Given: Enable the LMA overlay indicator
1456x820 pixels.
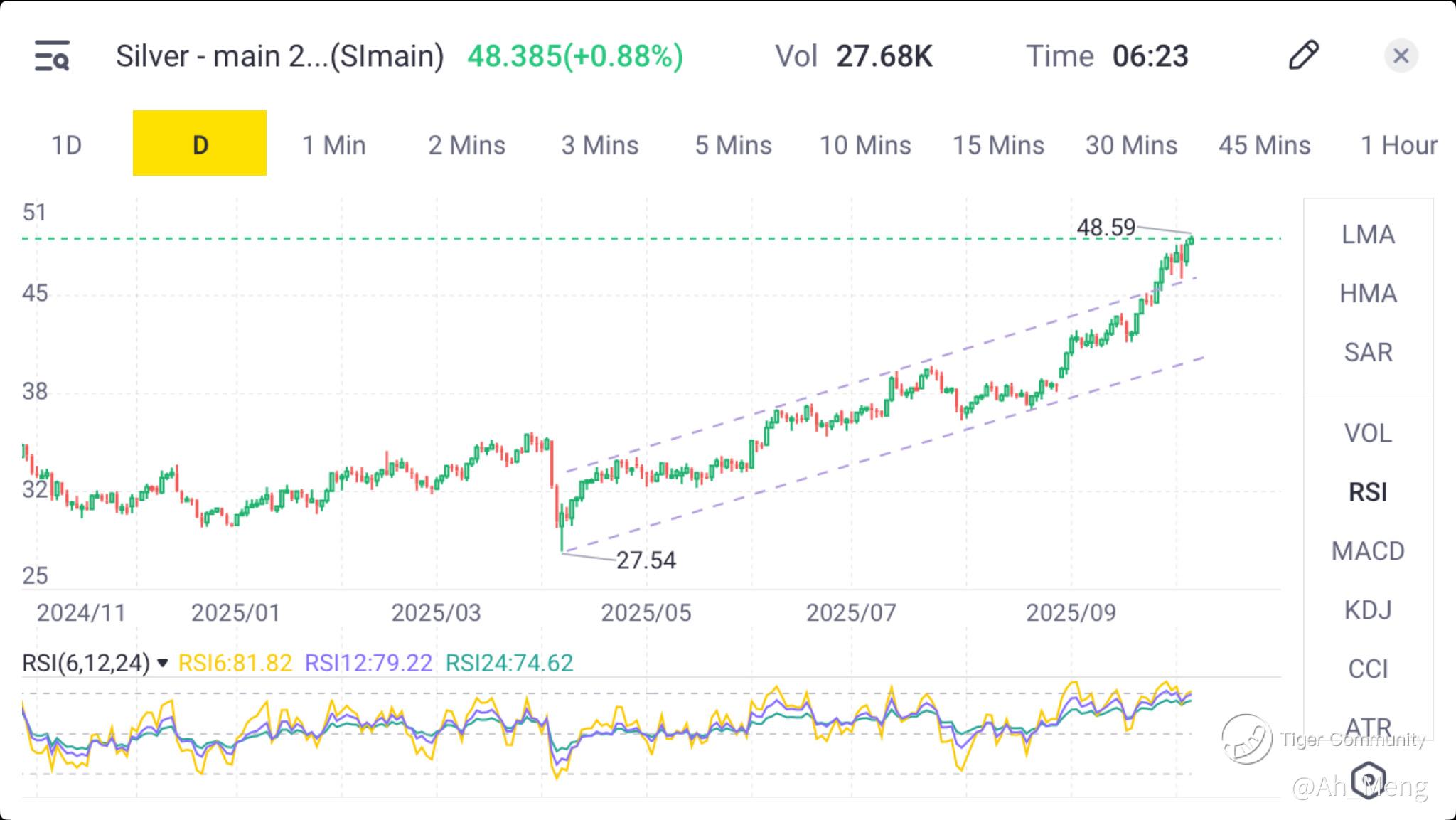Looking at the screenshot, I should [1367, 235].
